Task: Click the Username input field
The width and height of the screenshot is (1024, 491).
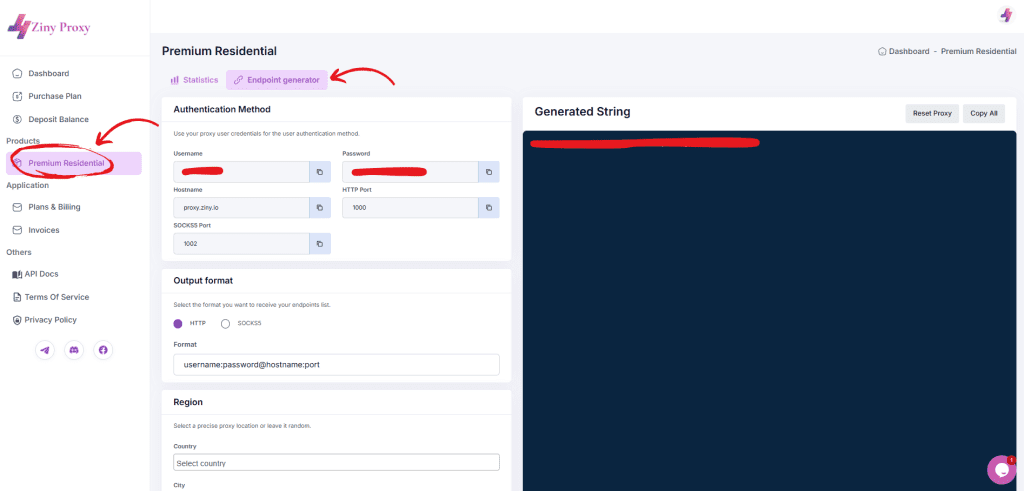Action: click(x=241, y=172)
